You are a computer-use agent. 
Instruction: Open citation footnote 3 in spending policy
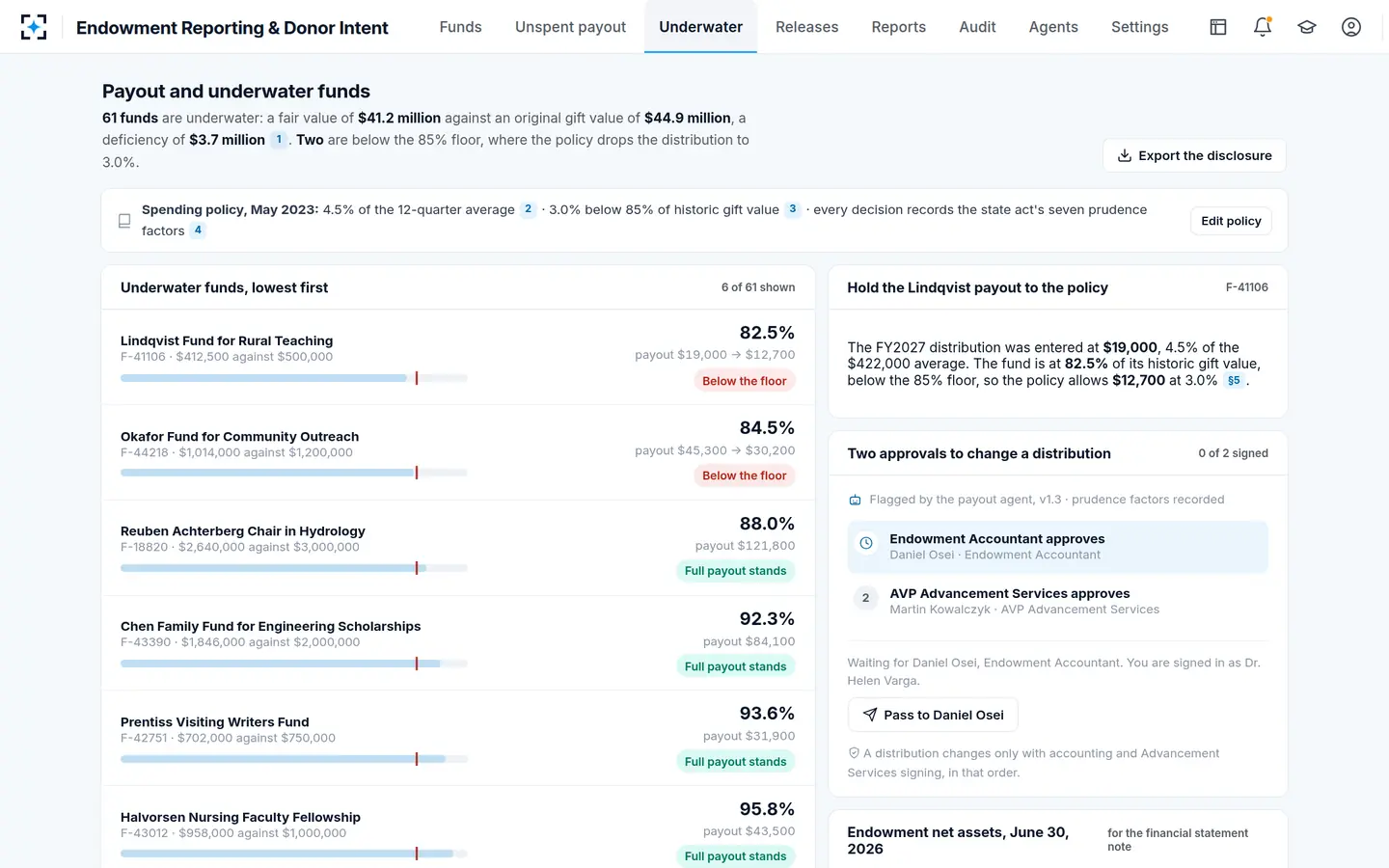(793, 209)
